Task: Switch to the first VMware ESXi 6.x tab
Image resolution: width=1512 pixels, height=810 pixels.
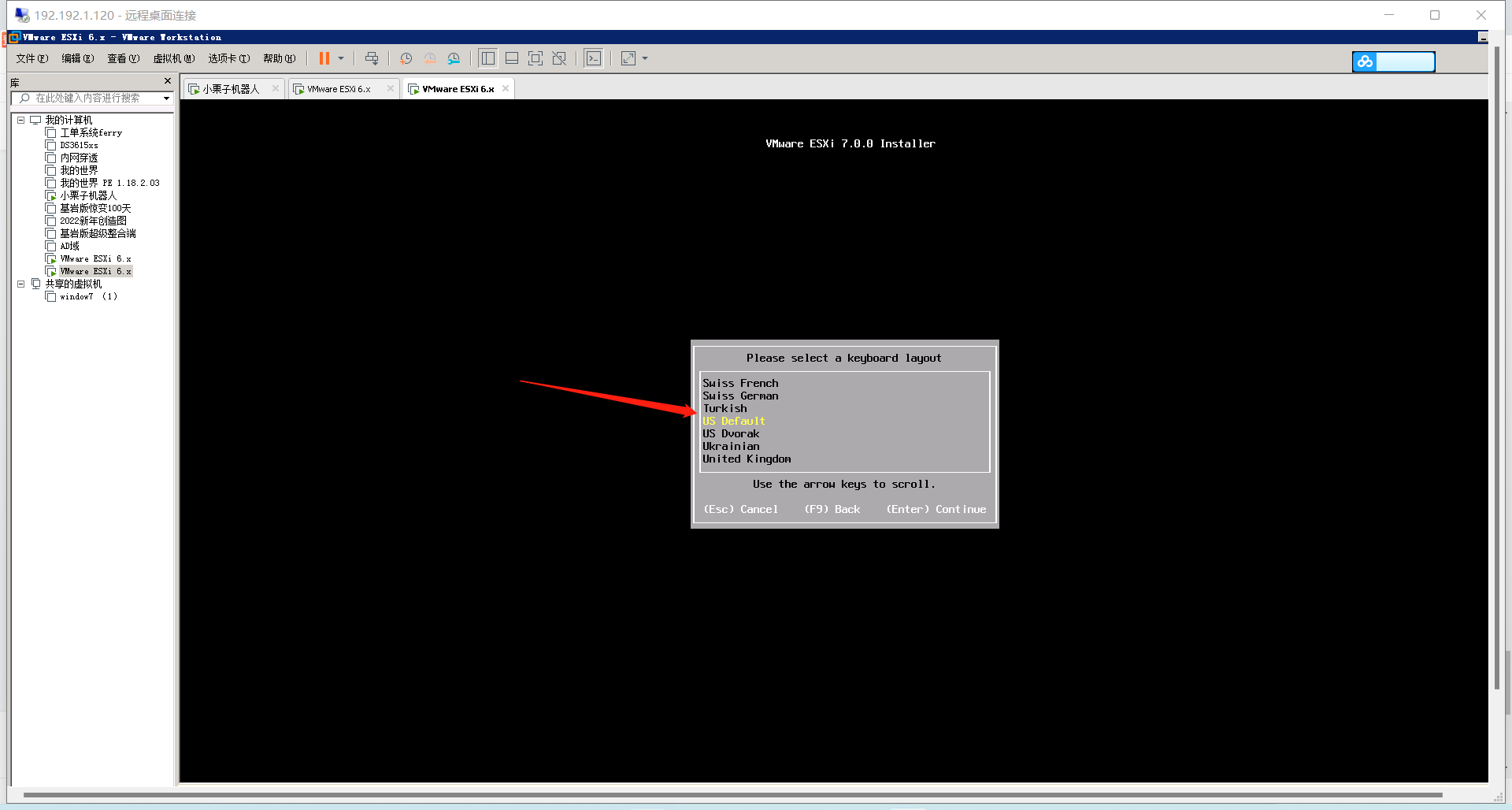Action: point(339,89)
